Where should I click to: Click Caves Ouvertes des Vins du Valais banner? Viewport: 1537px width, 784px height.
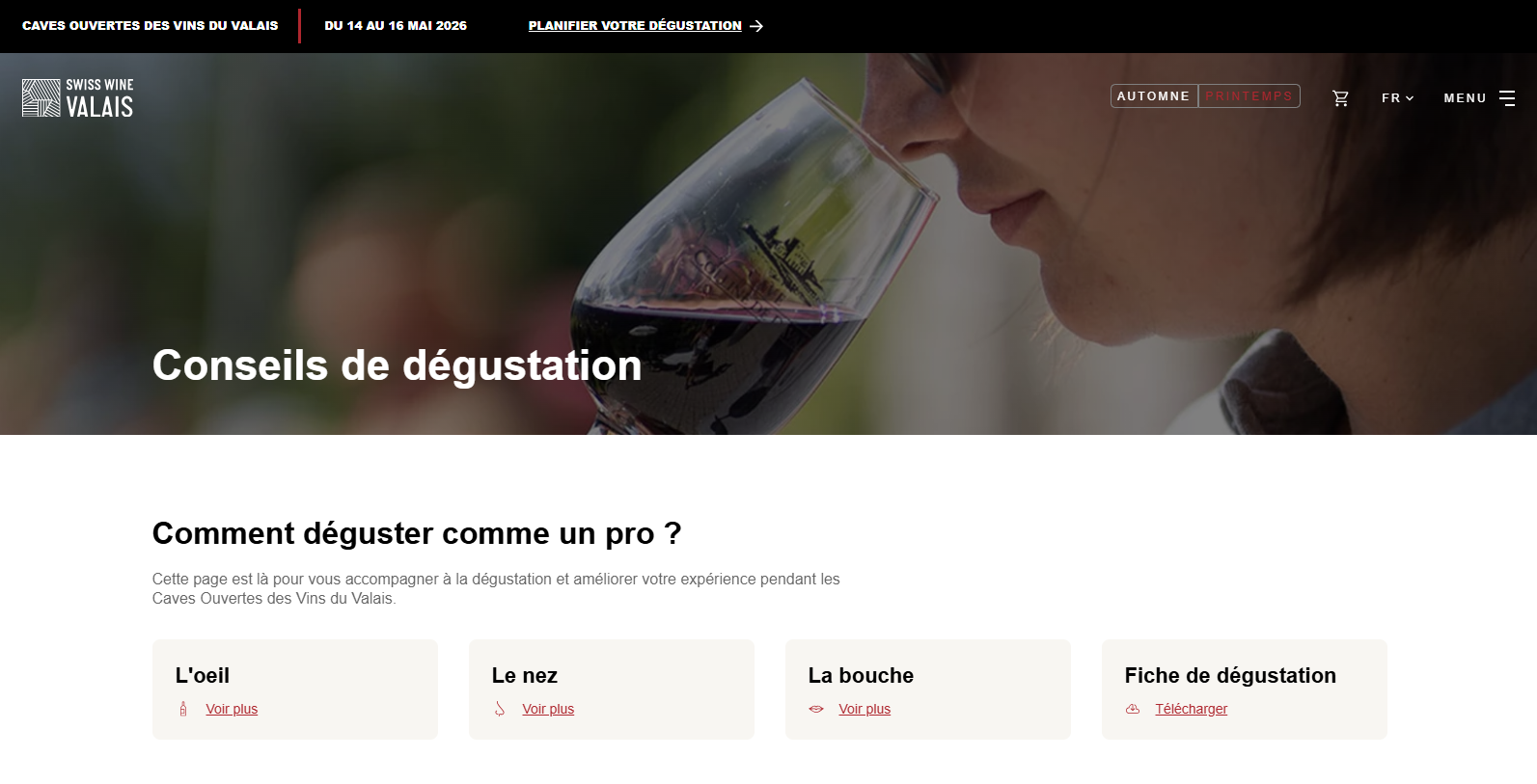pos(150,26)
